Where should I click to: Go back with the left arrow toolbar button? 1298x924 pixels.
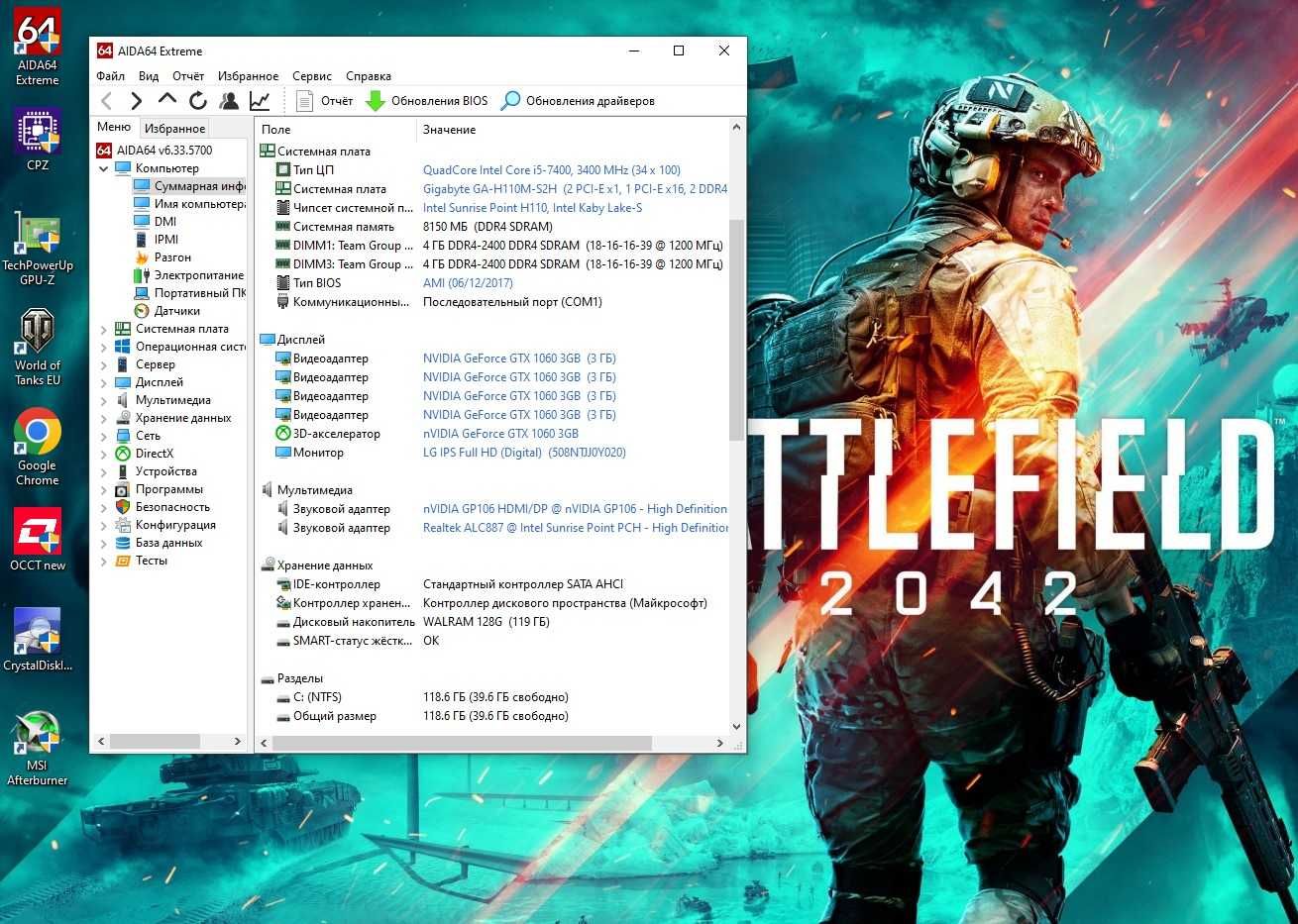coord(107,100)
